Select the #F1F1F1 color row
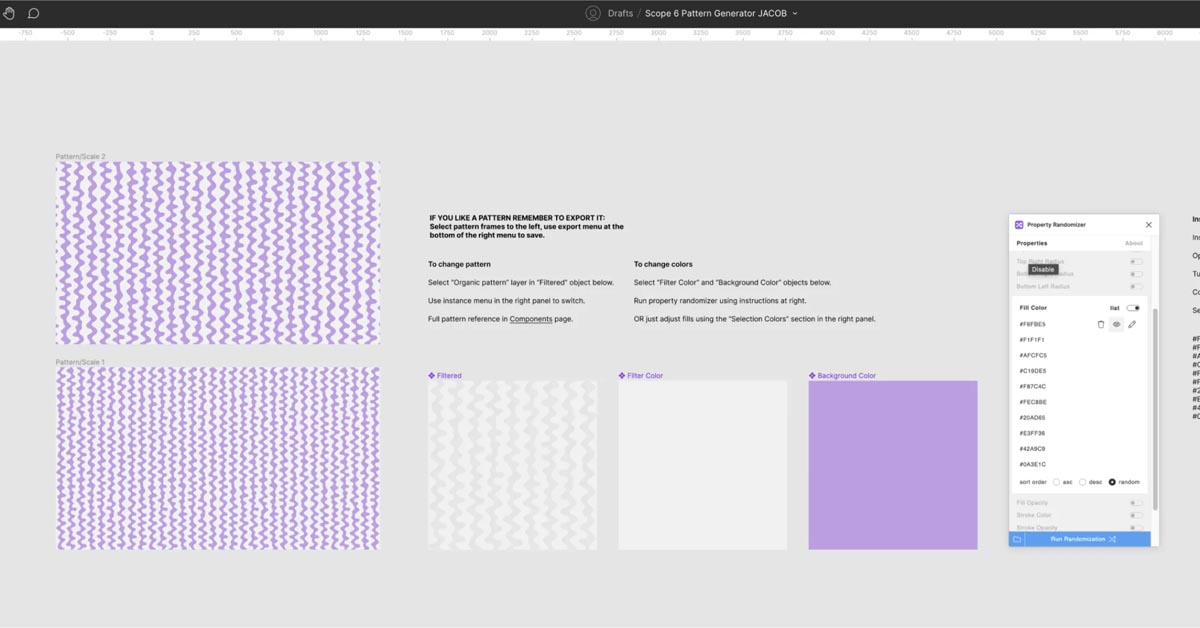Screen dimensions: 1200x628 pos(1080,340)
